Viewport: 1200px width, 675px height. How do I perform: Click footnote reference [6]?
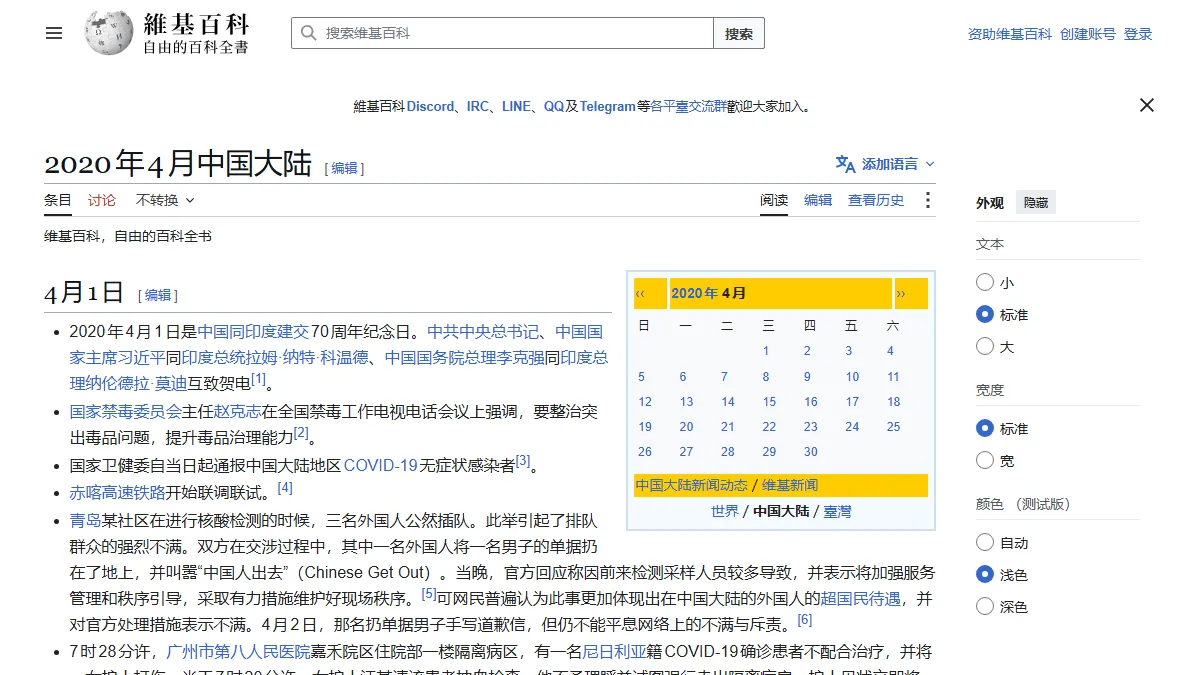click(805, 620)
